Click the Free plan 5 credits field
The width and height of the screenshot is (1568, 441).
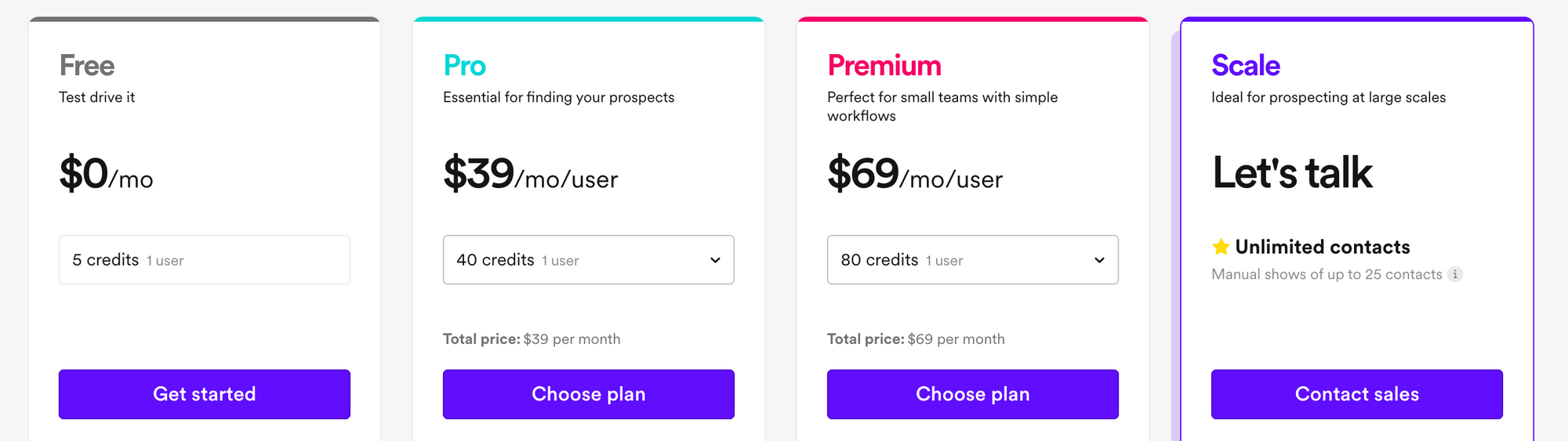coord(204,260)
